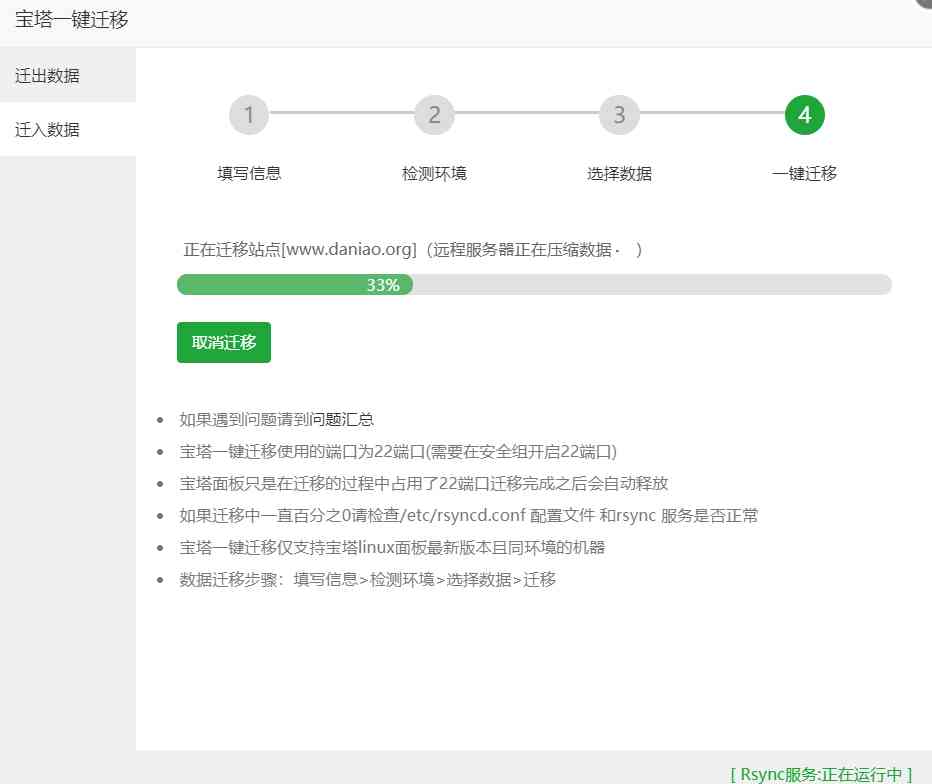Image resolution: width=932 pixels, height=784 pixels.
Task: Click the 选择数据 step label
Action: tap(619, 174)
